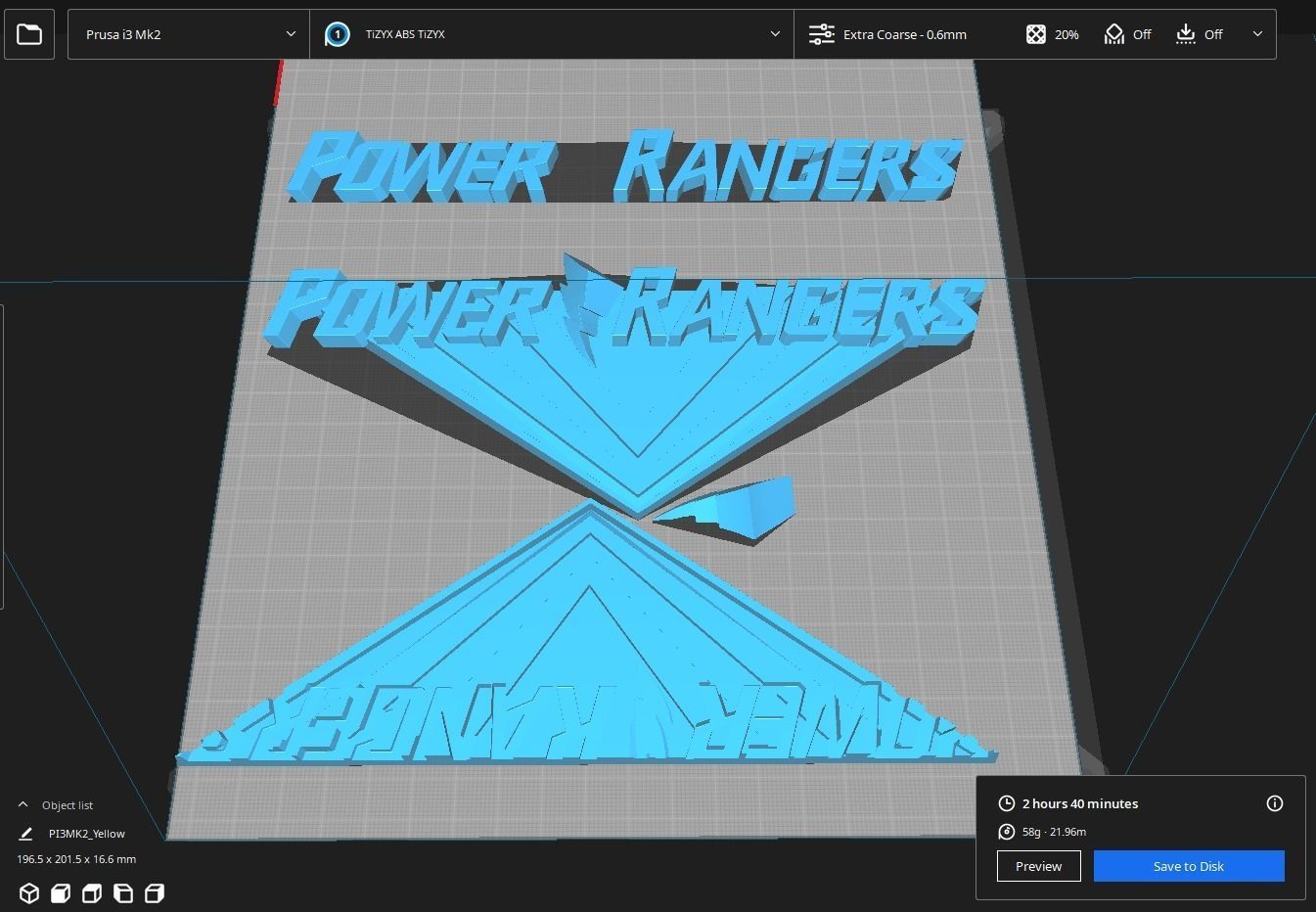Switch to top view cube
The height and width of the screenshot is (912, 1316).
92,893
